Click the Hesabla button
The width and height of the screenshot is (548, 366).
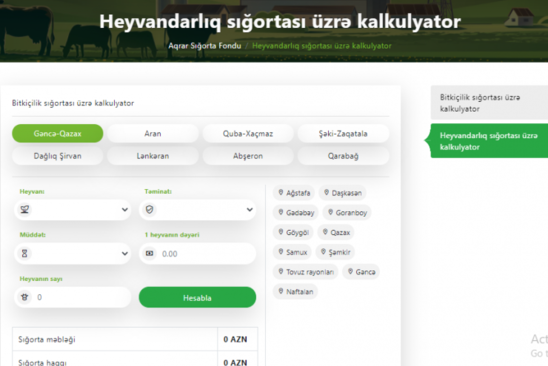(x=197, y=297)
